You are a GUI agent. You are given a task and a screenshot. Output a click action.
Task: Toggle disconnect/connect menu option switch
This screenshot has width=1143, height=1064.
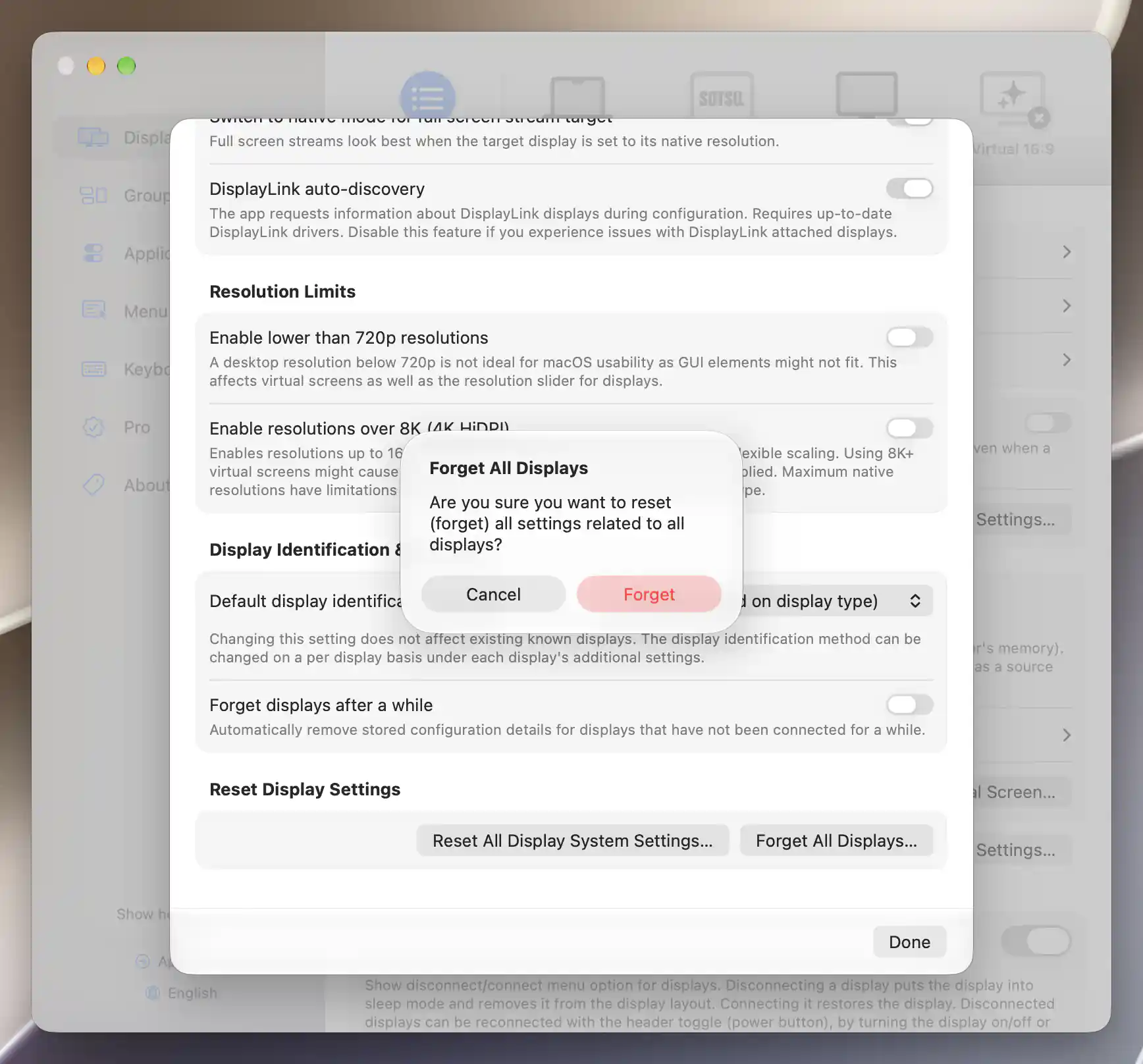pyautogui.click(x=1036, y=941)
